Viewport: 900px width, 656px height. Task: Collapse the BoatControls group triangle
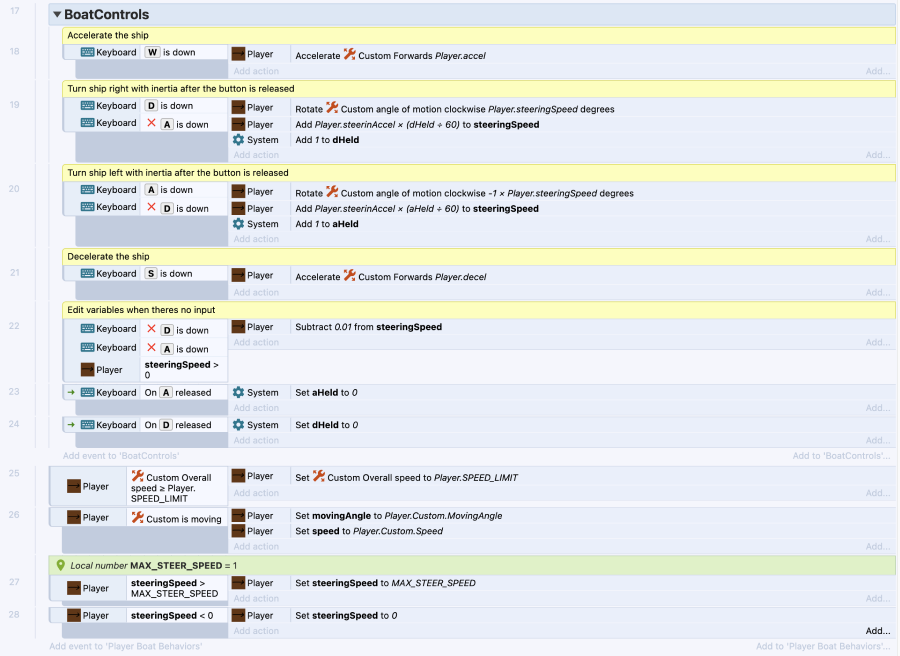[57, 15]
